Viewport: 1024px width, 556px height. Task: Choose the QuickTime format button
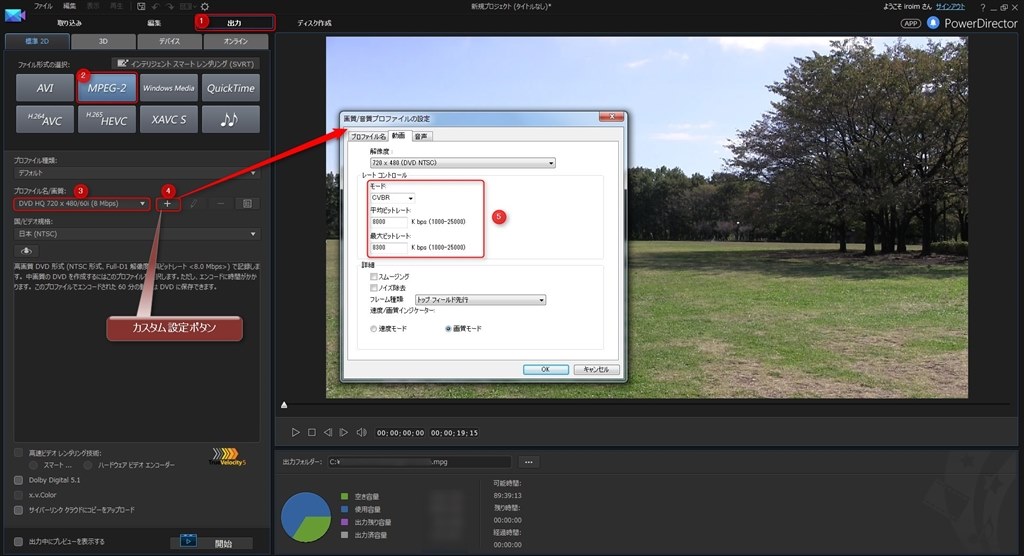click(231, 88)
